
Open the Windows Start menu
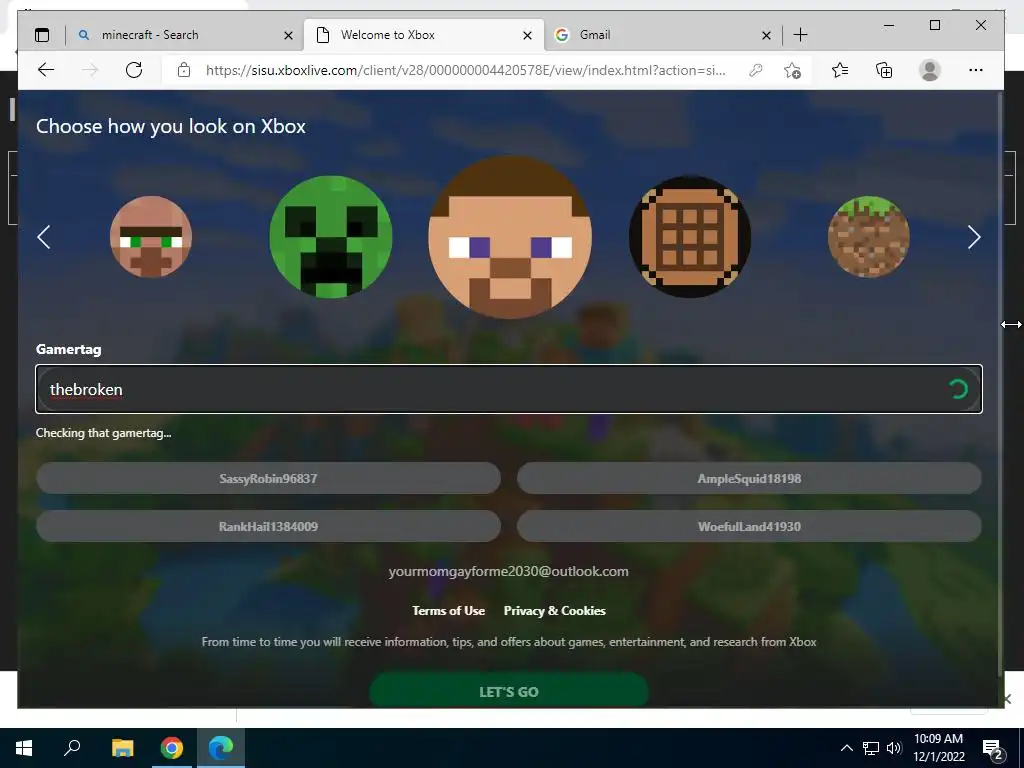point(24,748)
